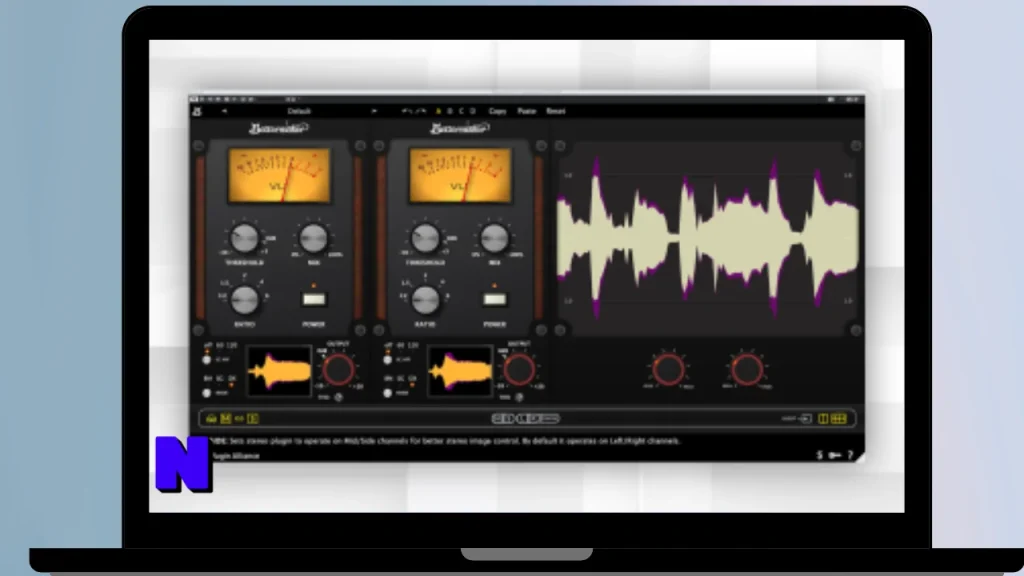Go to next preset with right arrow
The image size is (1024, 576).
[374, 112]
